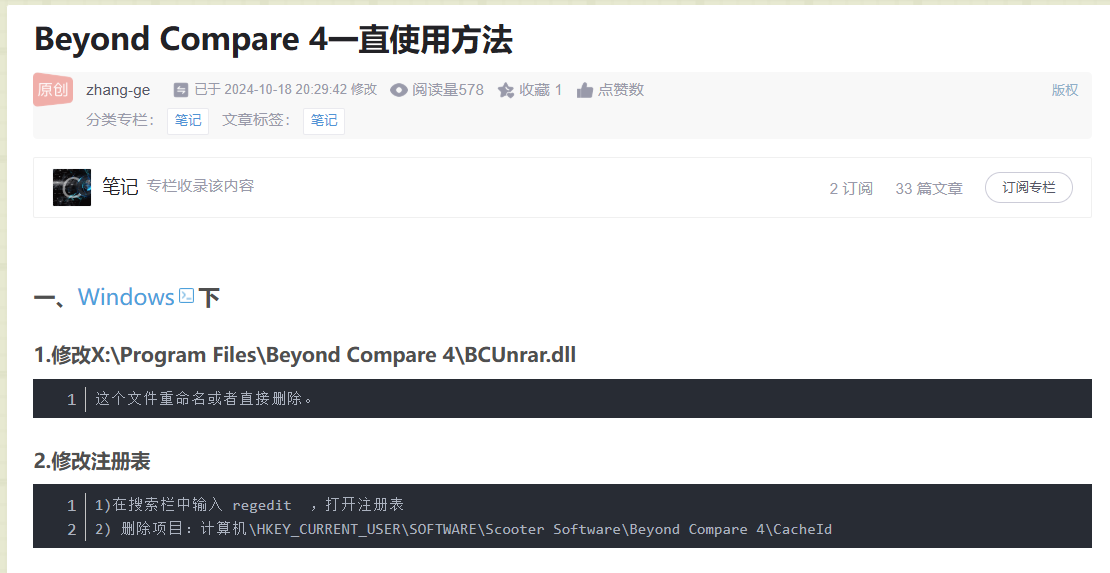Click the 笔记 column thumbnail image
Viewport: 1110px width, 573px height.
(72, 188)
